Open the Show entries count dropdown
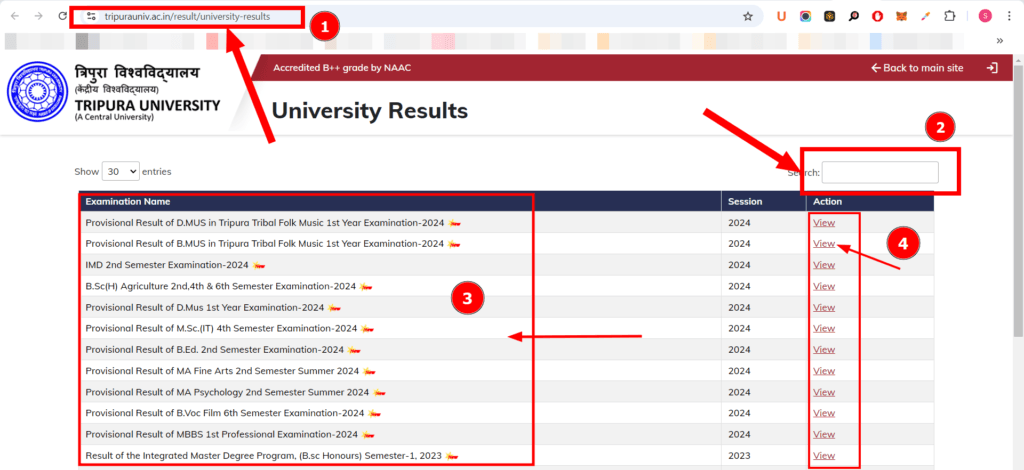This screenshot has height=470, width=1024. click(120, 172)
